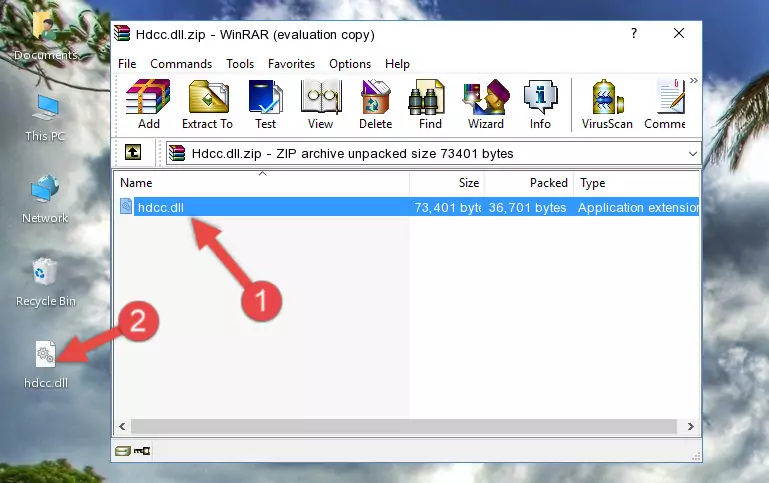Select the Network desktop icon
This screenshot has width=769, height=483.
coord(45,199)
